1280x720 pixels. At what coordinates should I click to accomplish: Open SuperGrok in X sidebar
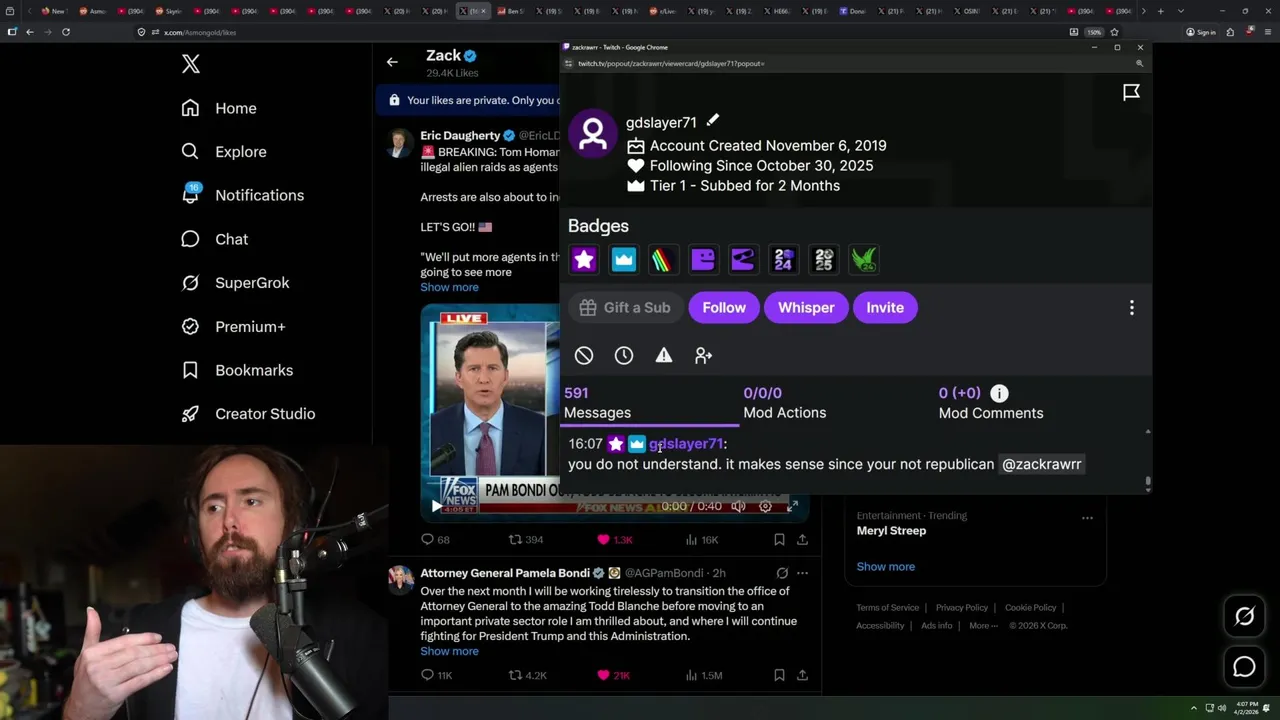(236, 283)
